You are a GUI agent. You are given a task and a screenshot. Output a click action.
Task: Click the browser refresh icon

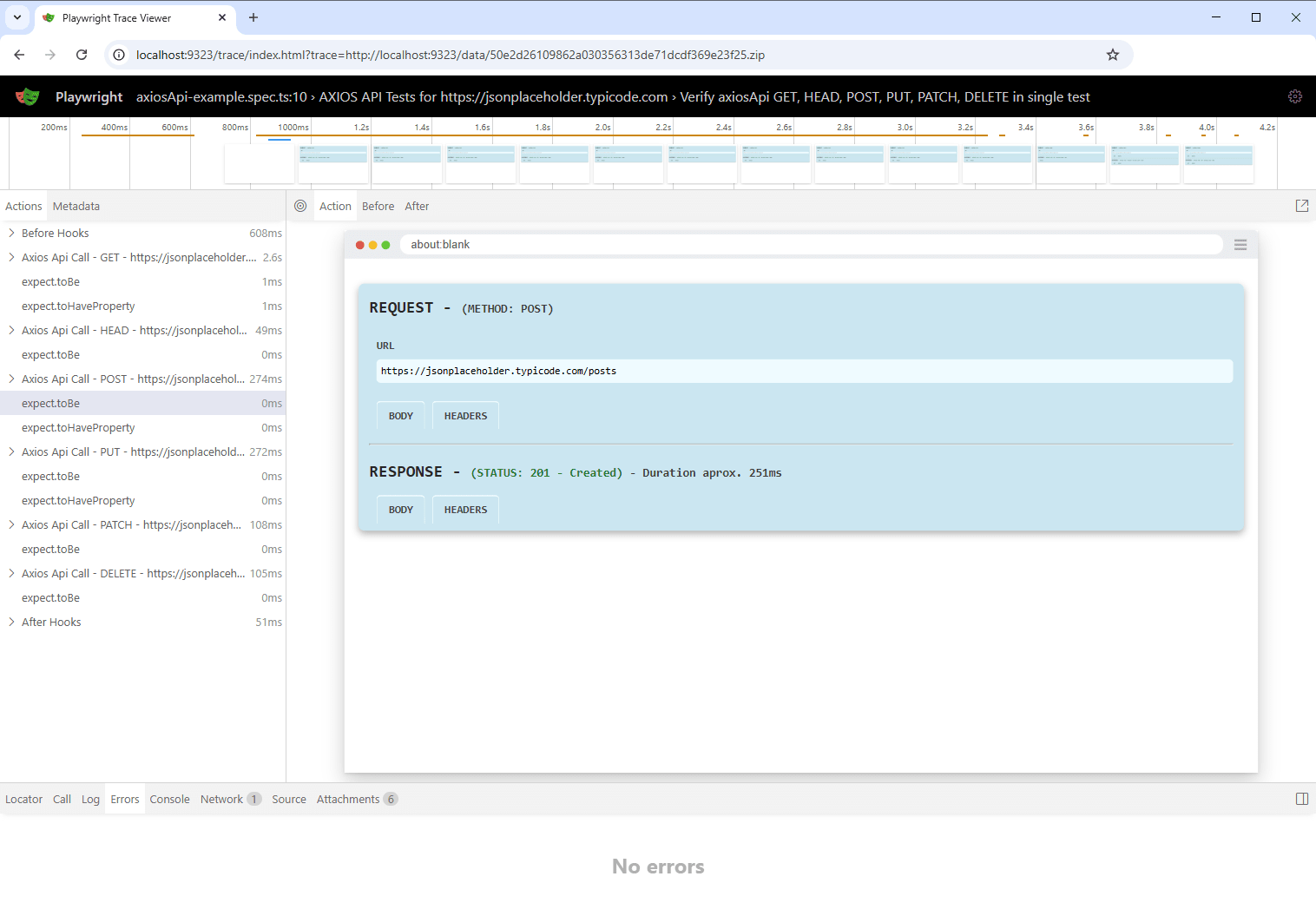[82, 55]
